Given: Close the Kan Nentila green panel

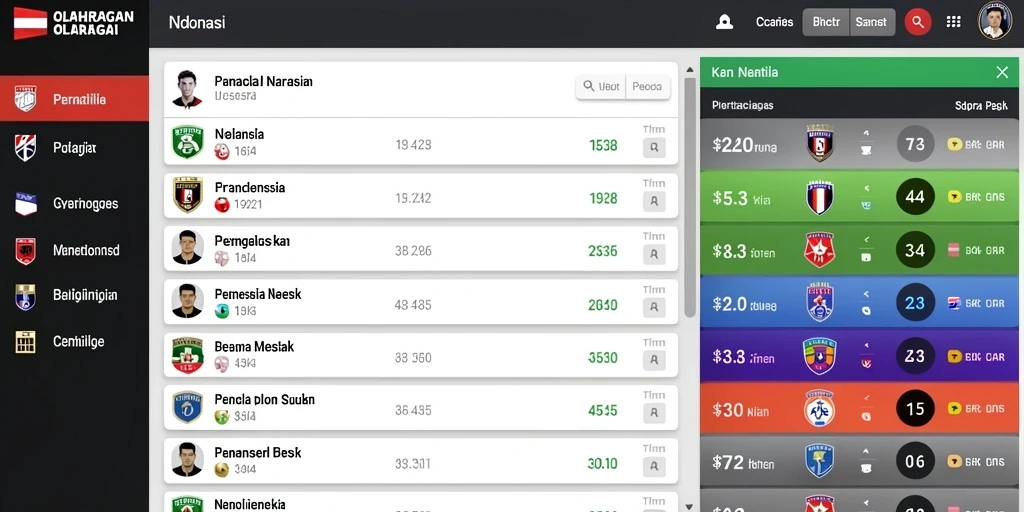Looking at the screenshot, I should (1002, 72).
